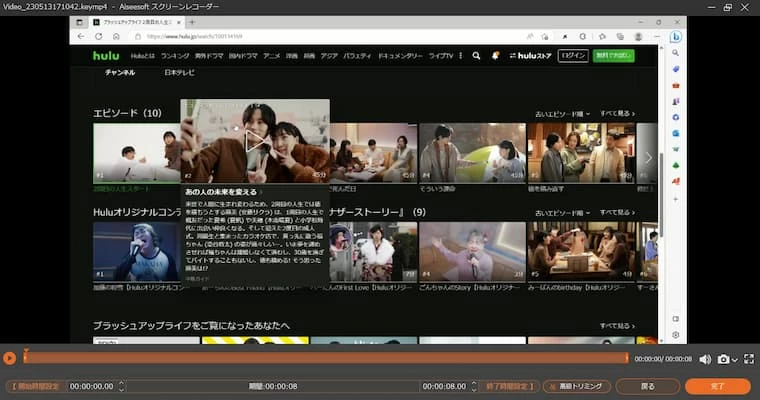Image resolution: width=760 pixels, height=400 pixels.
Task: Play the recorded video preview
Action: click(9, 358)
